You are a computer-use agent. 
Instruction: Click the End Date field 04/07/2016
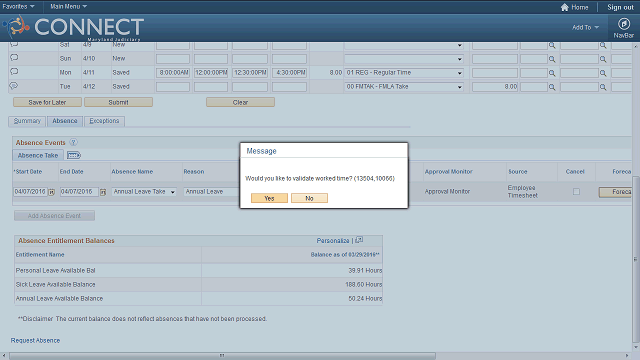coord(79,191)
